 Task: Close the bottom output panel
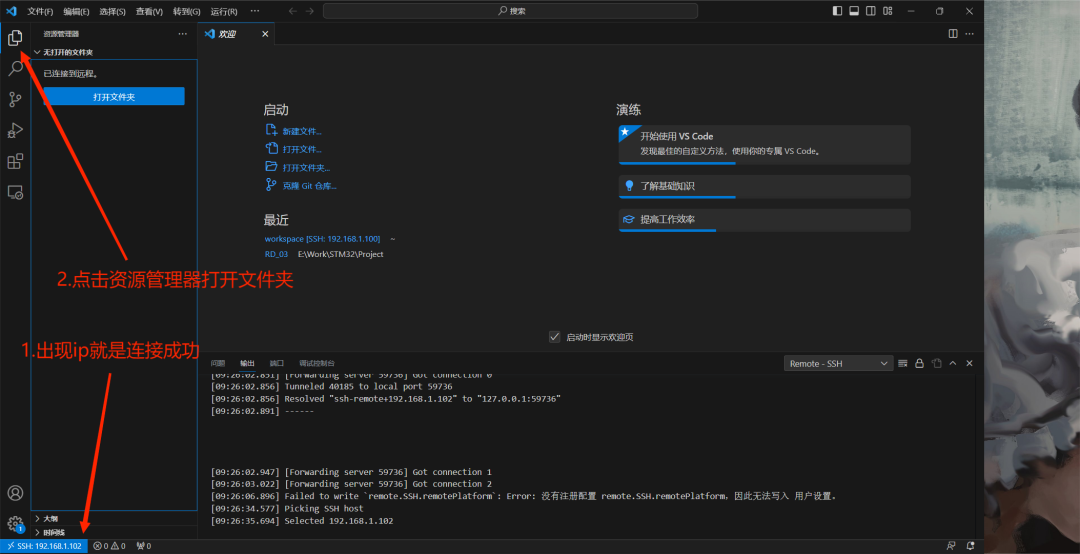coord(970,363)
